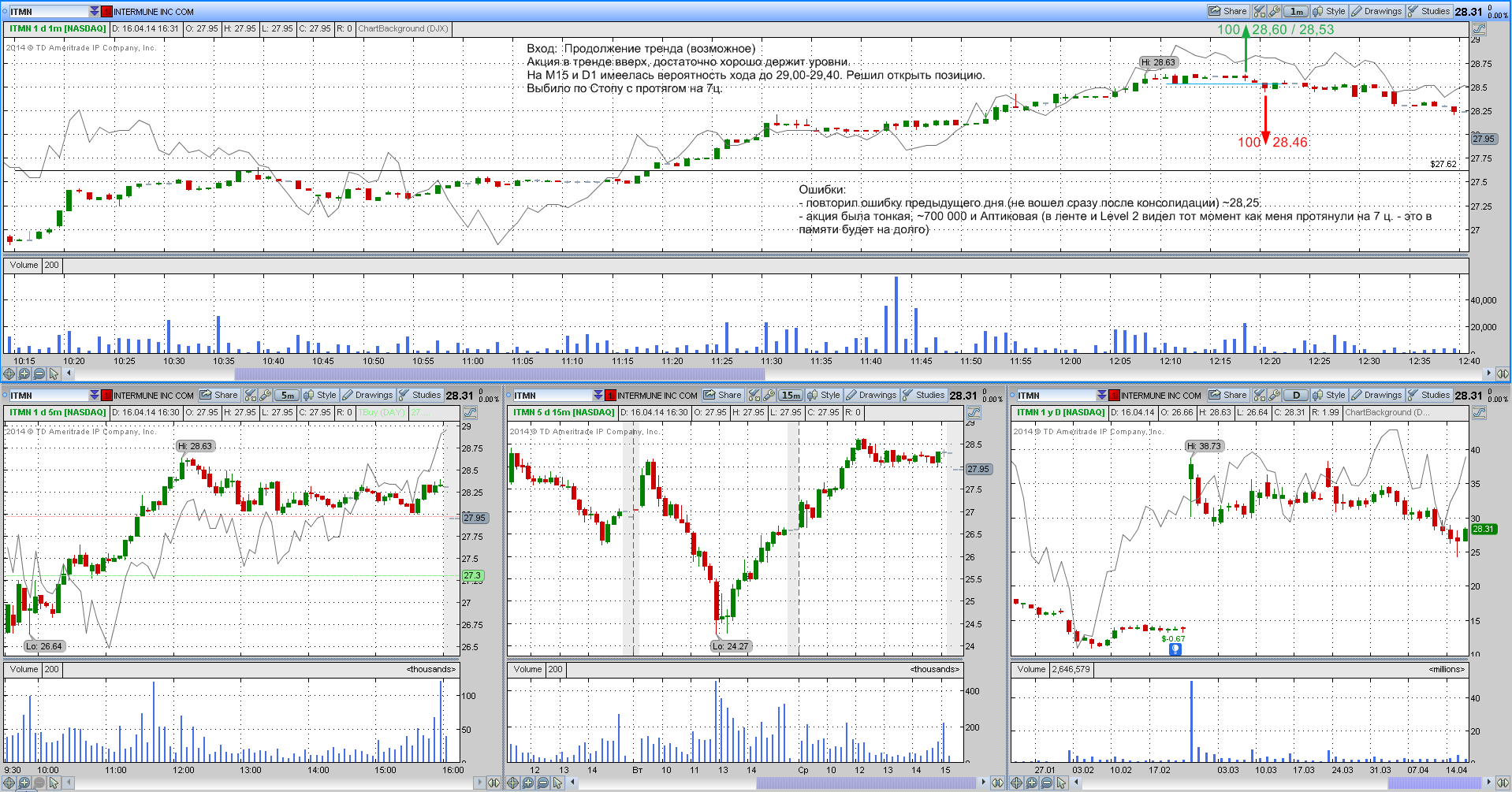Click ITMN symbol field in top chart

tap(47, 11)
